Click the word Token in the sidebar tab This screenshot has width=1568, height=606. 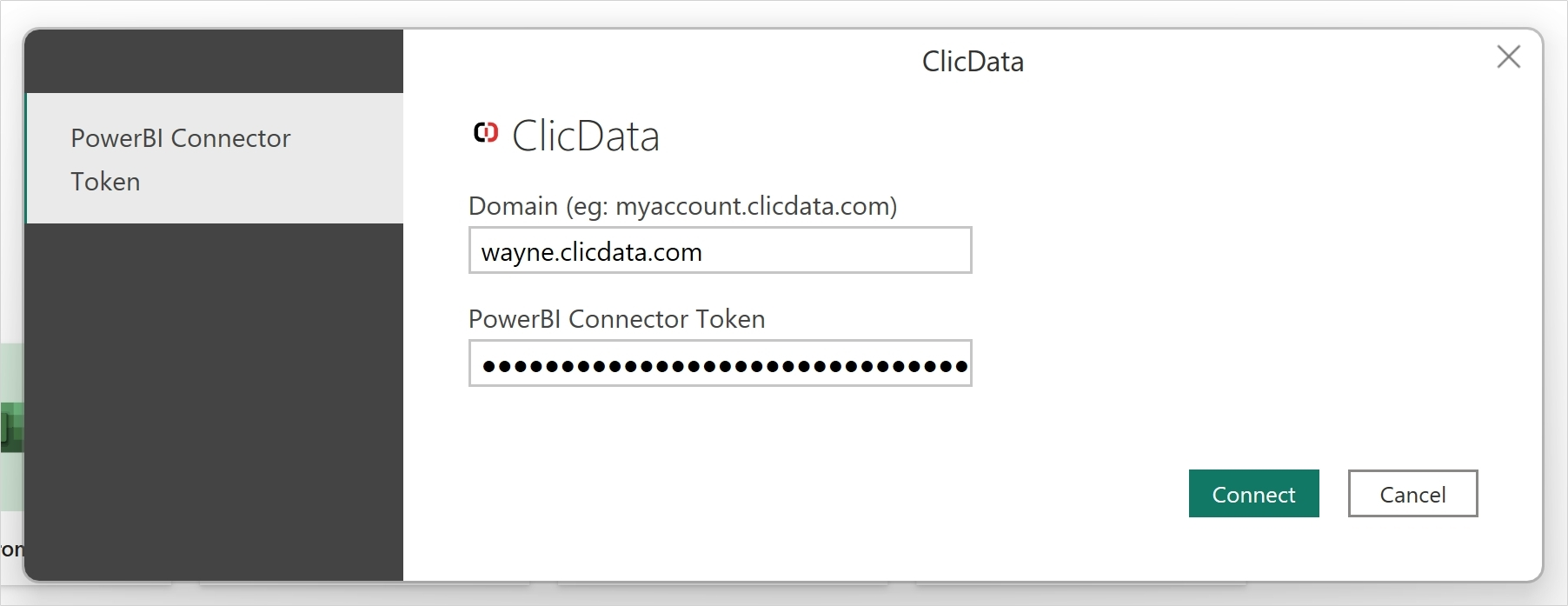[105, 182]
